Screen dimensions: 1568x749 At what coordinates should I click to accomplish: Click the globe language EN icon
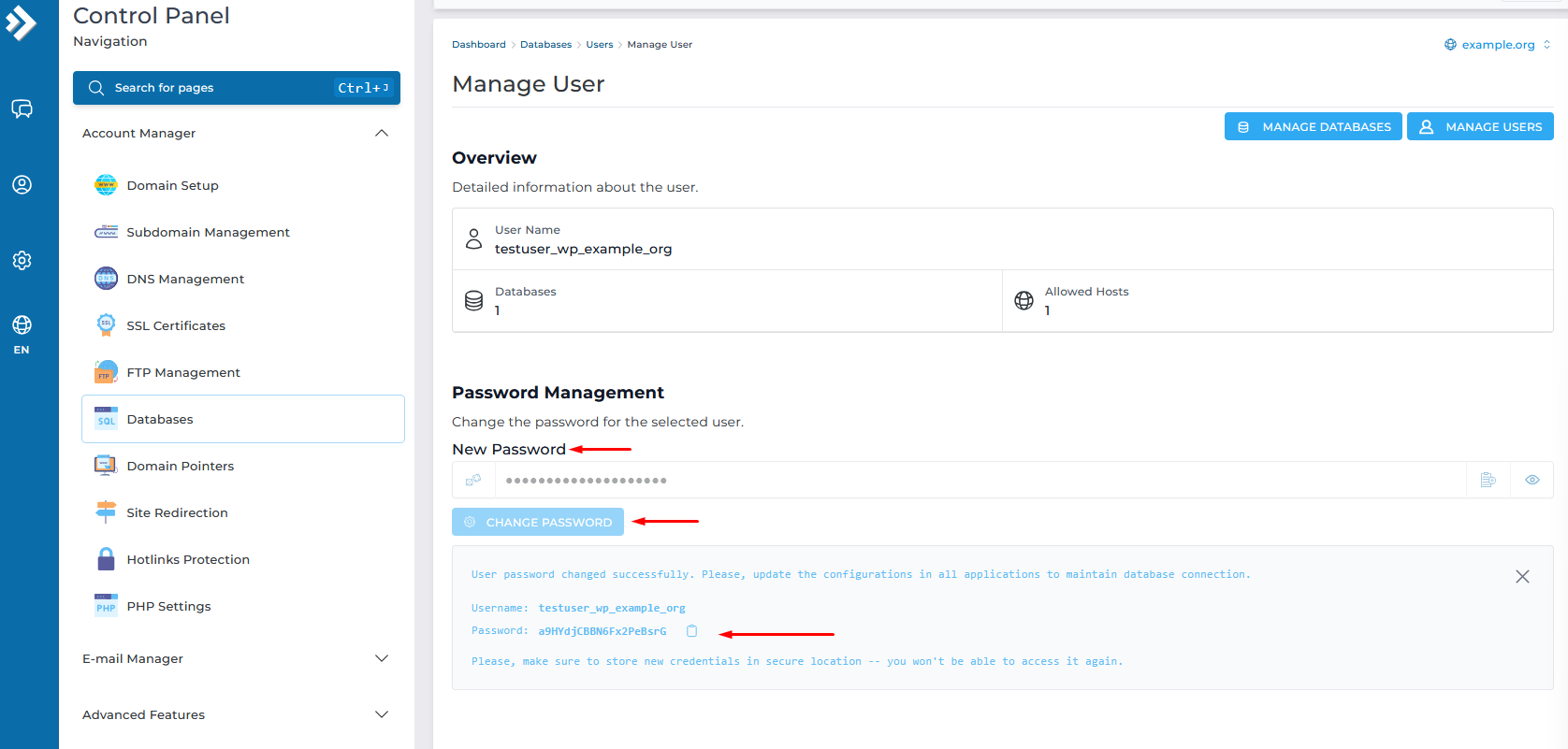22,334
